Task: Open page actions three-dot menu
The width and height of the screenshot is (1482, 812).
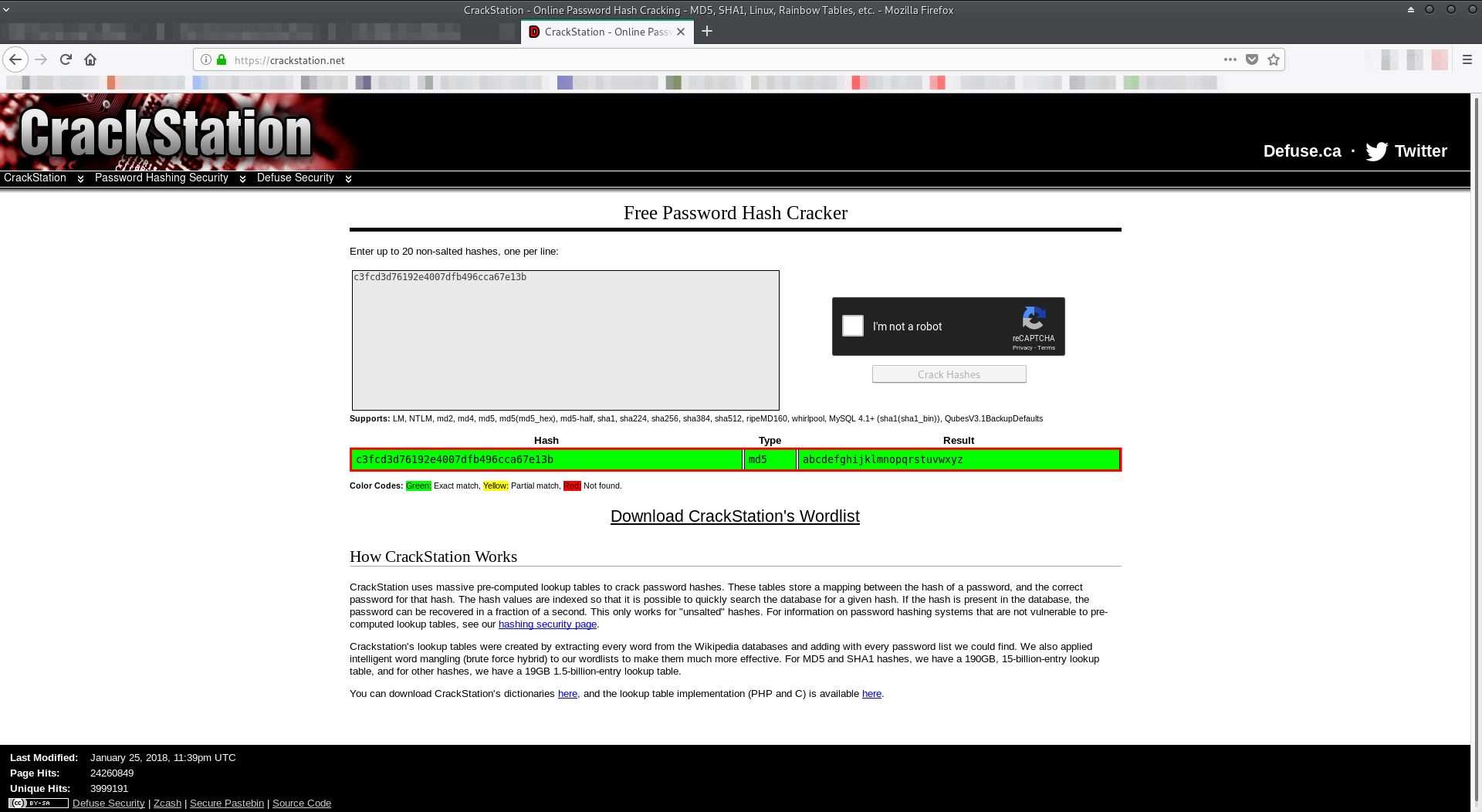Action: tap(1230, 59)
